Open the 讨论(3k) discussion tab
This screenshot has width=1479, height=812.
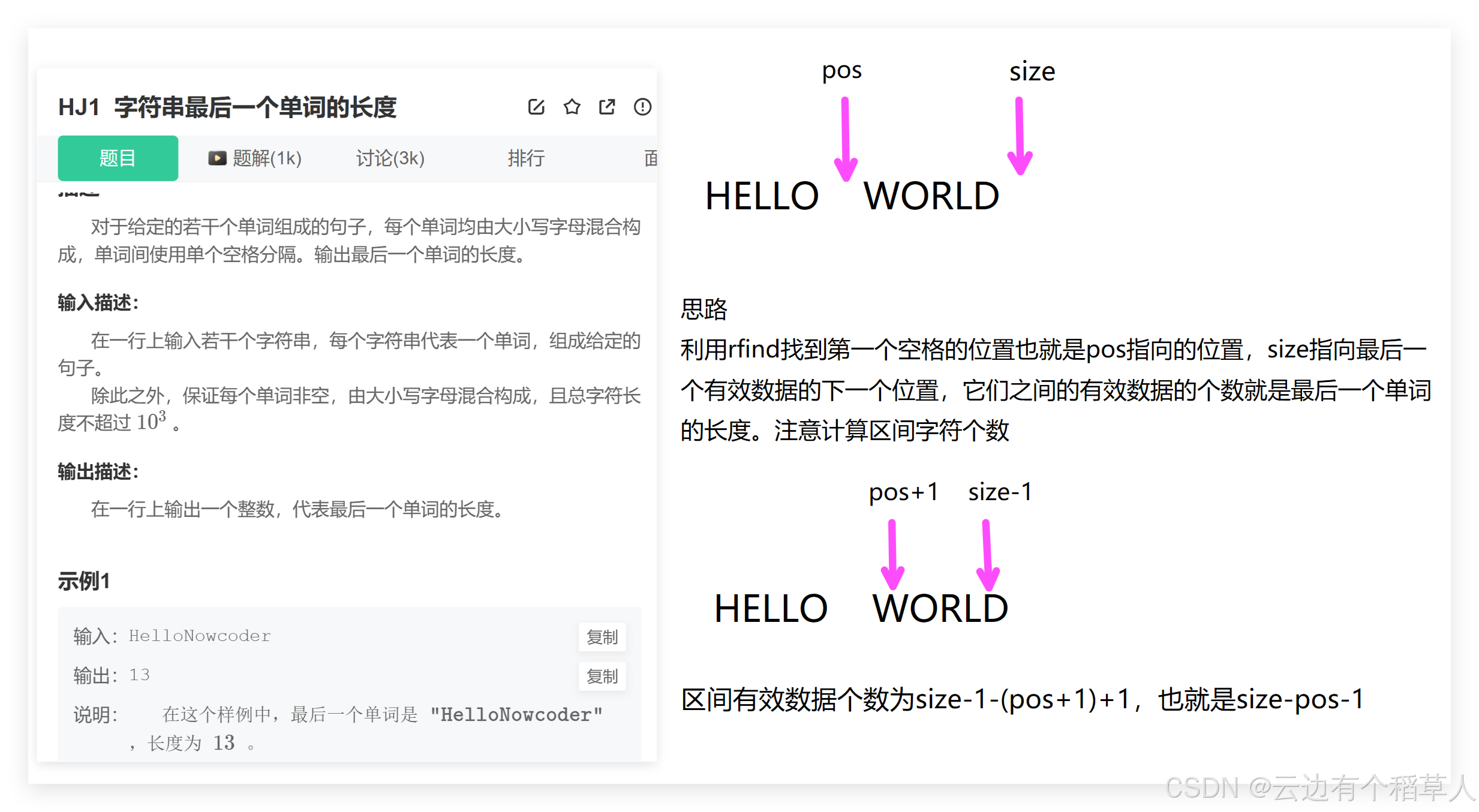[x=390, y=158]
